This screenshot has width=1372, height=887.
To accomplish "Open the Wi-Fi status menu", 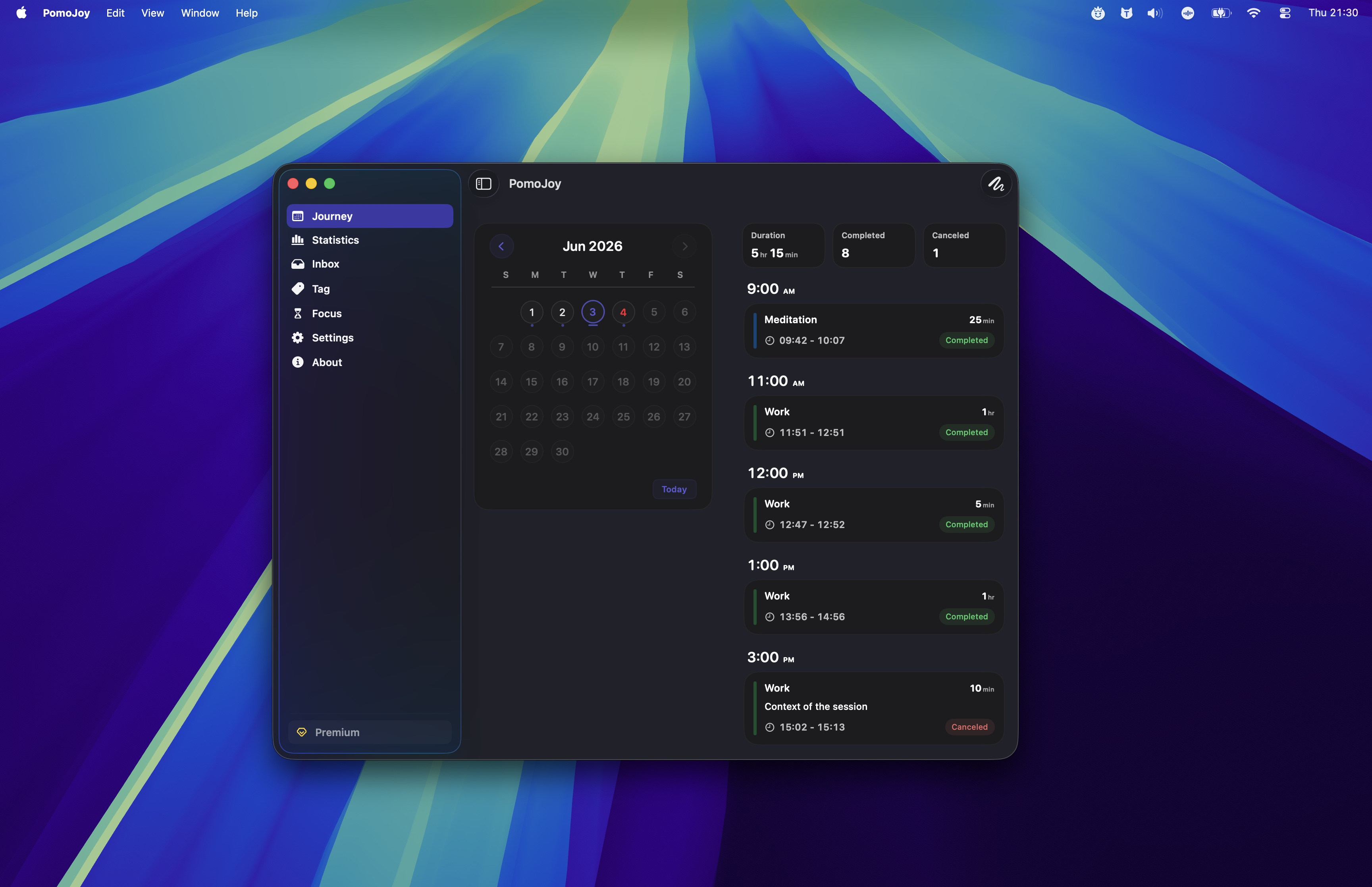I will click(1253, 13).
